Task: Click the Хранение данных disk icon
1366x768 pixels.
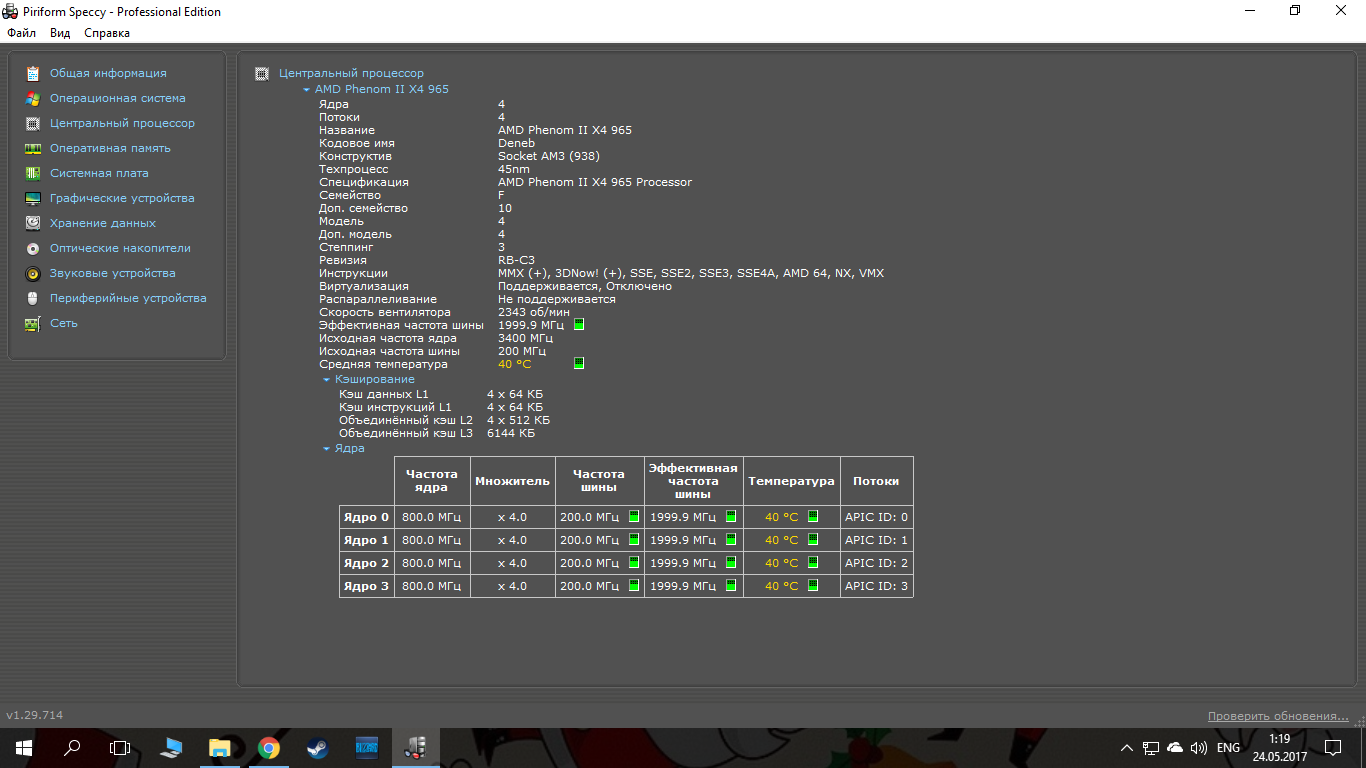Action: point(33,223)
